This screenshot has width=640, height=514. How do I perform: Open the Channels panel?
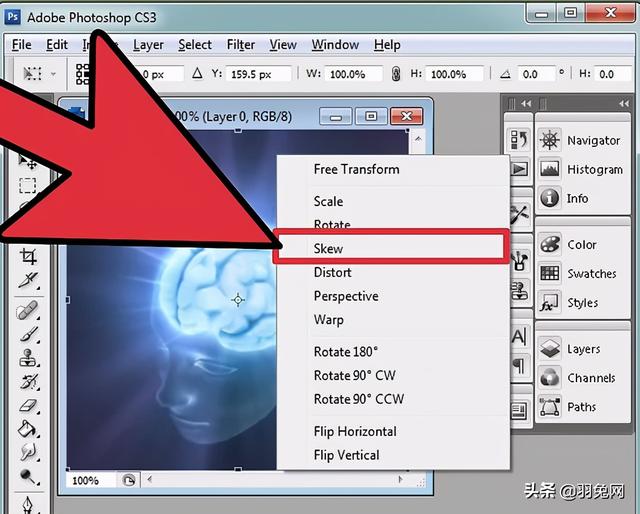click(577, 378)
